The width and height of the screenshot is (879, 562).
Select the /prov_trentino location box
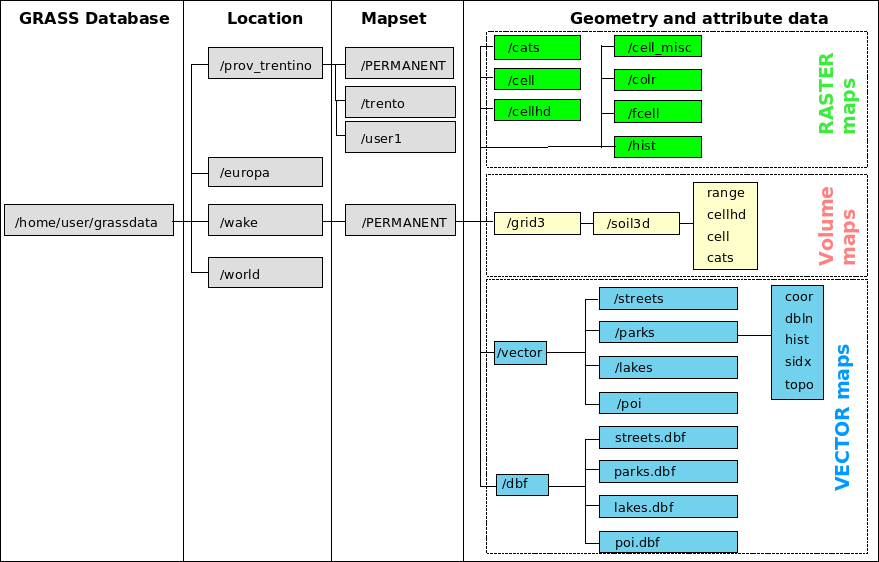coord(265,66)
